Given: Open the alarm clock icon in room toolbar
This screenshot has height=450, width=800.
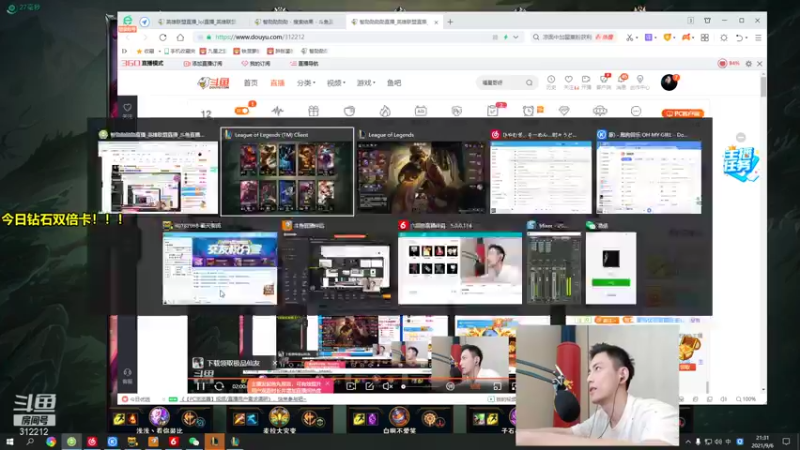Looking at the screenshot, I should point(528,111).
